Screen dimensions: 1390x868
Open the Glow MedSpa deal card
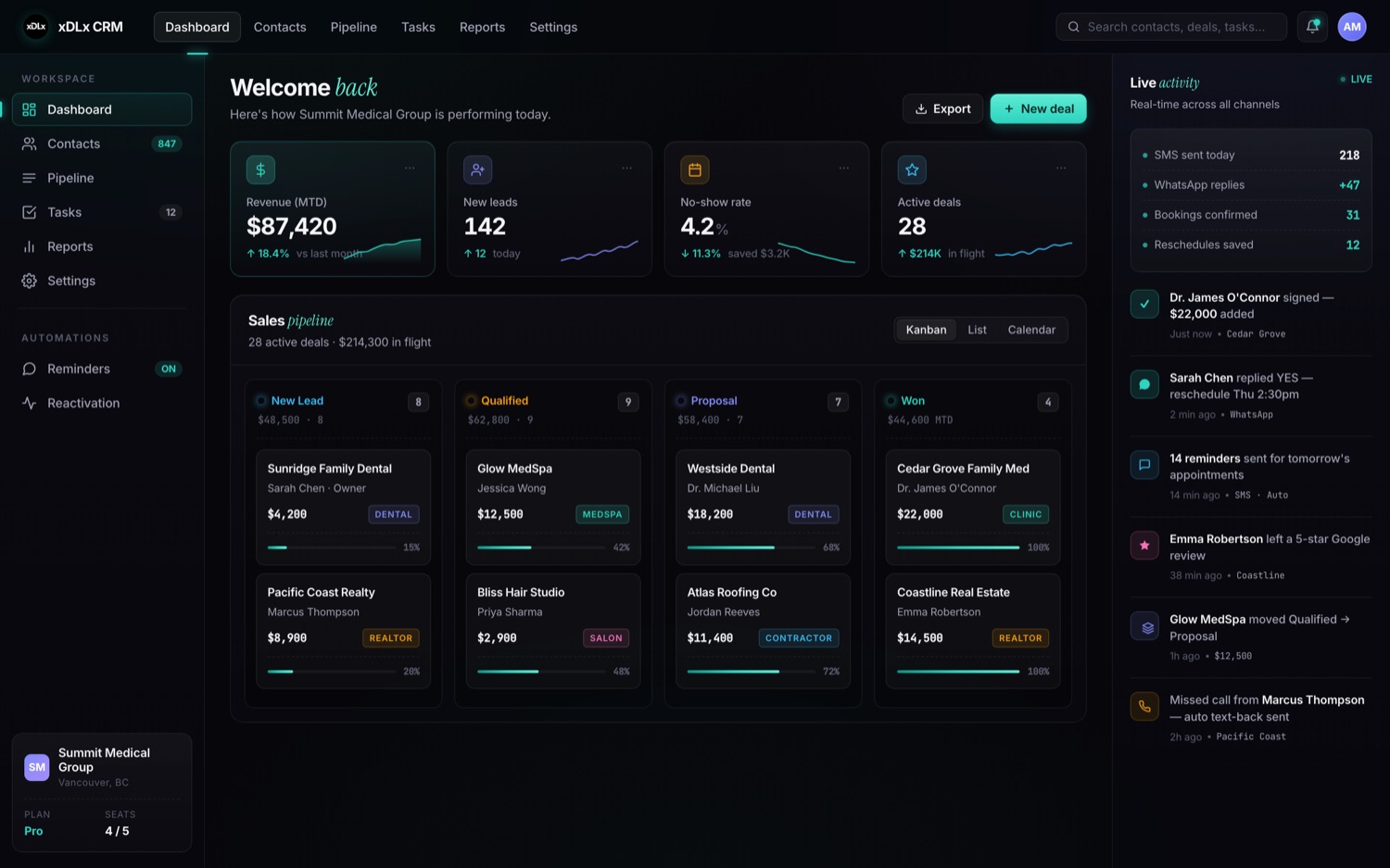pyautogui.click(x=553, y=507)
